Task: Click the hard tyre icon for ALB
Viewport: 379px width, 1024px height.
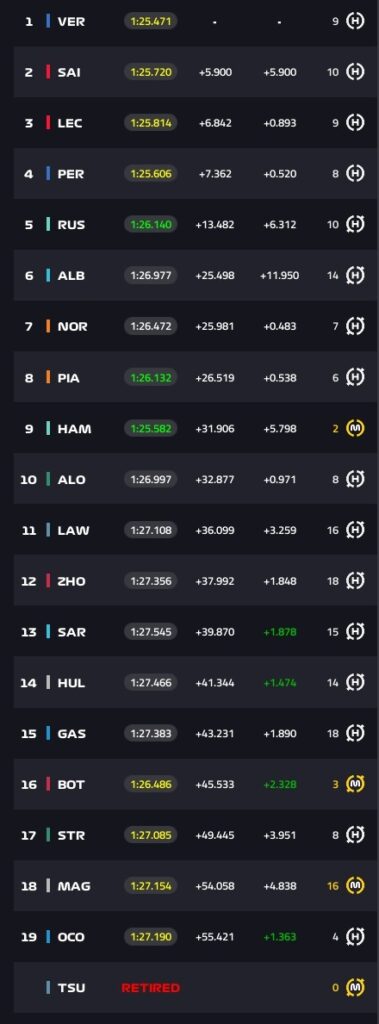Action: click(355, 276)
